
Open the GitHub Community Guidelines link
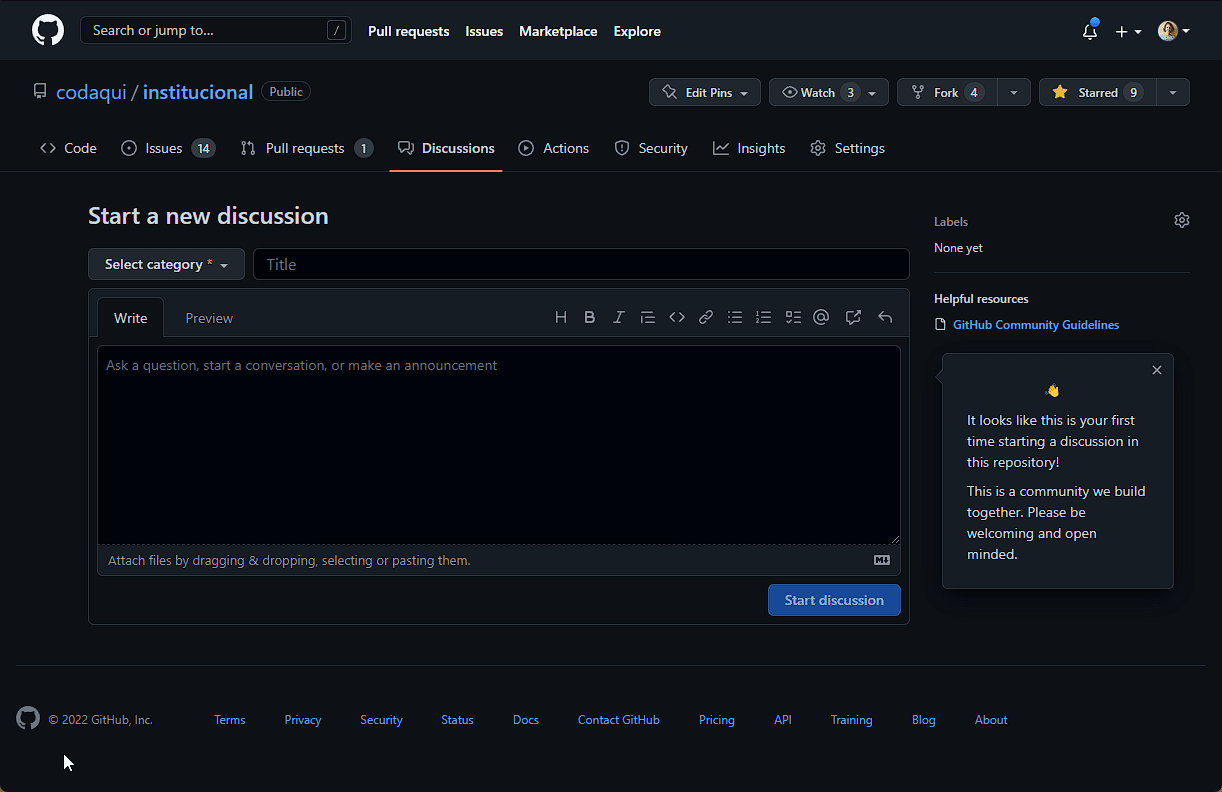pos(1035,325)
